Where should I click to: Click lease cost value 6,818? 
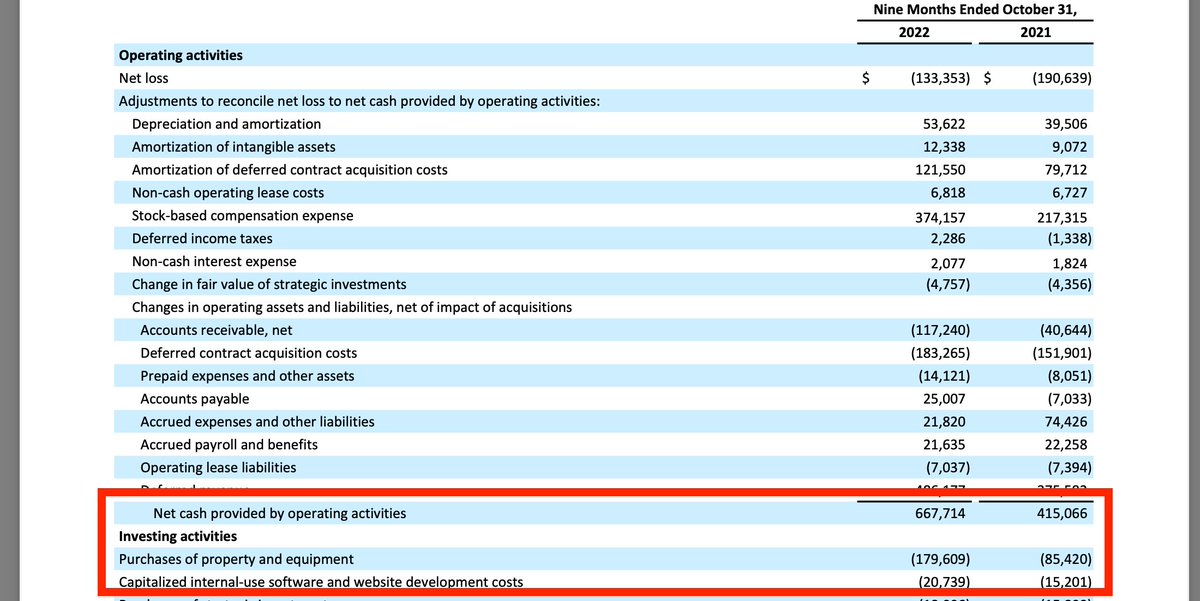click(948, 193)
